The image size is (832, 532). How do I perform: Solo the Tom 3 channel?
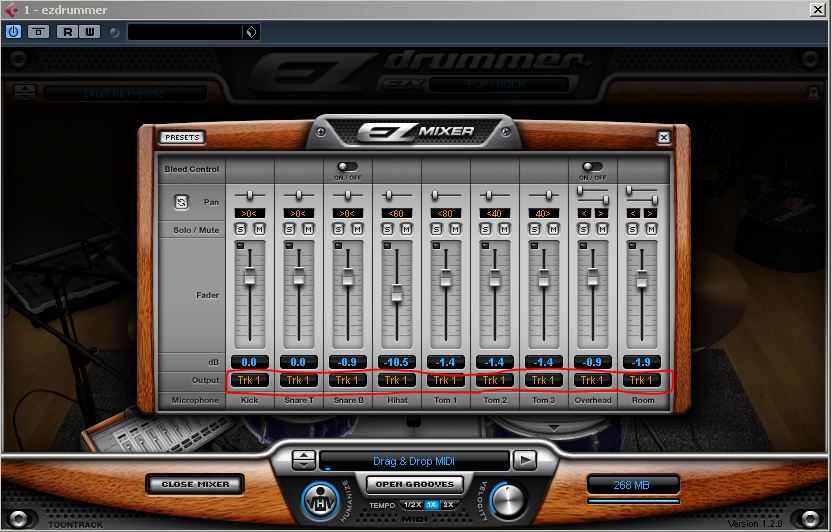click(x=534, y=229)
